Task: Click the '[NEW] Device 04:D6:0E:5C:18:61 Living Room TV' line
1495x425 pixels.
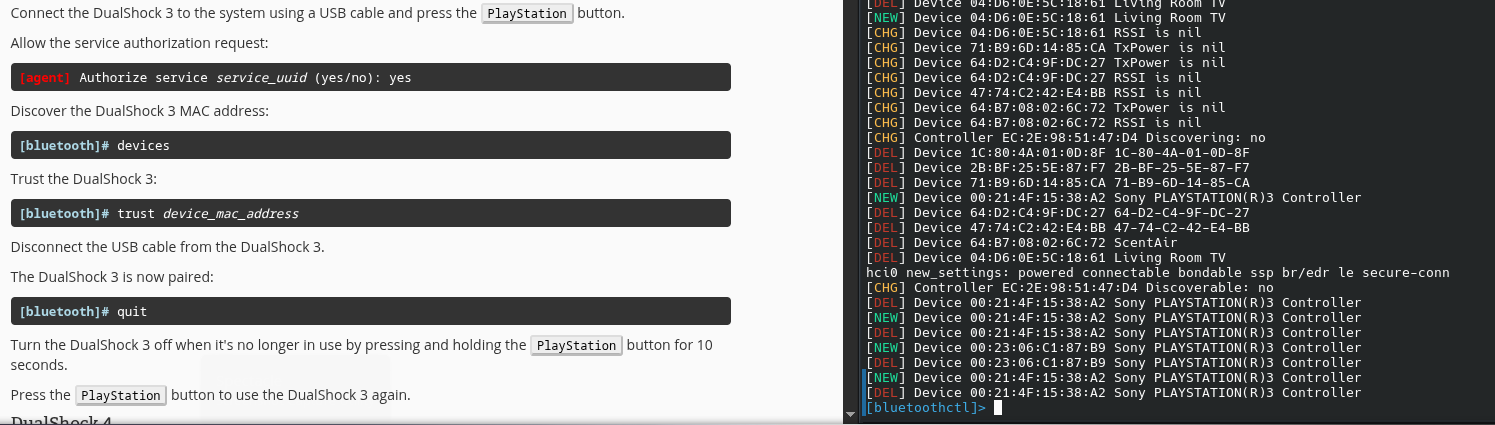Action: (x=1046, y=17)
